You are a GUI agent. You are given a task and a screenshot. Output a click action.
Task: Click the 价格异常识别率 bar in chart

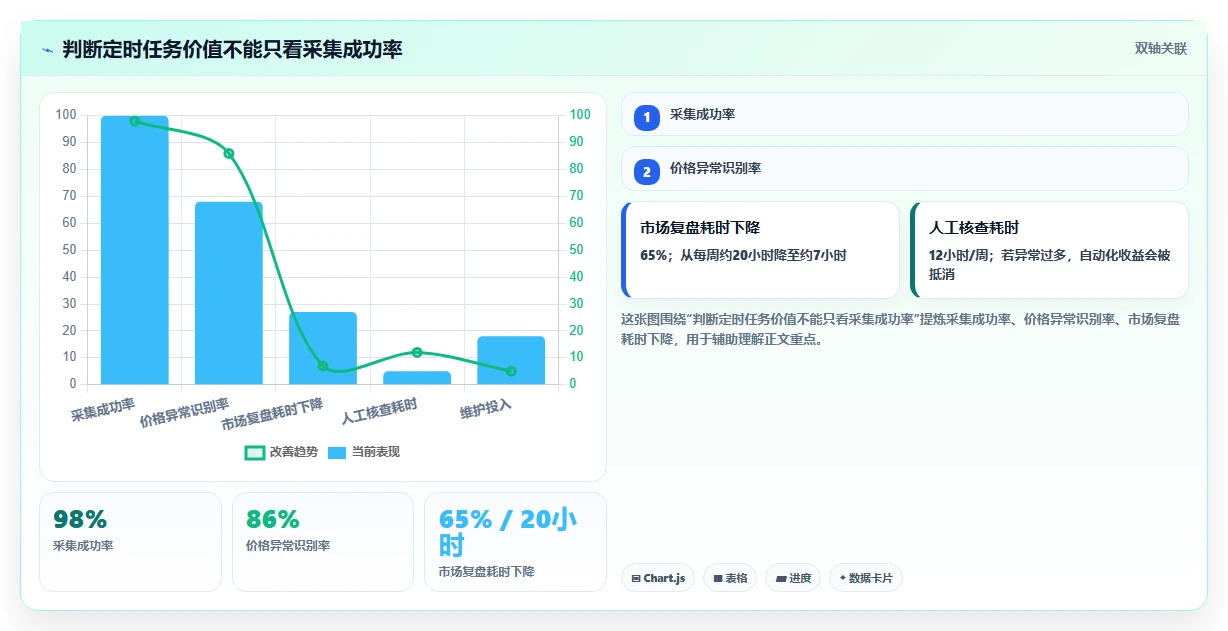pyautogui.click(x=229, y=293)
